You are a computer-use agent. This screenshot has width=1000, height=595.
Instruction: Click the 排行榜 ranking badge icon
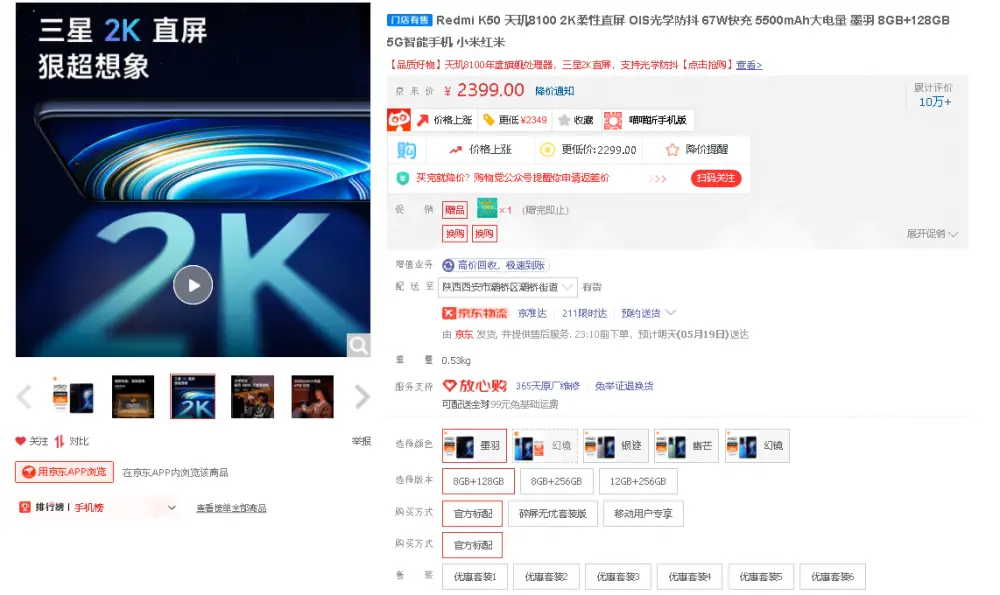click(25, 507)
